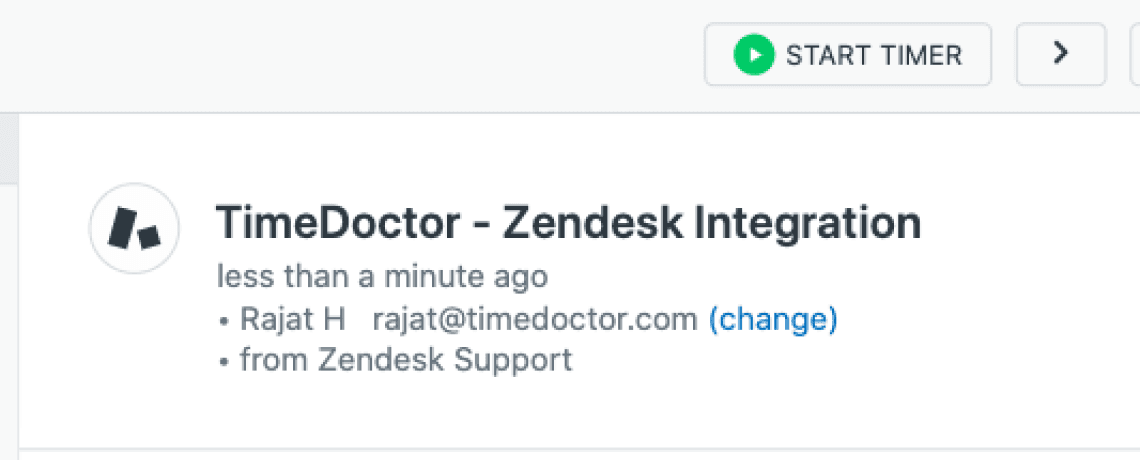
Task: Click the 'less than a minute ago' timestamp
Action: pyautogui.click(x=382, y=277)
